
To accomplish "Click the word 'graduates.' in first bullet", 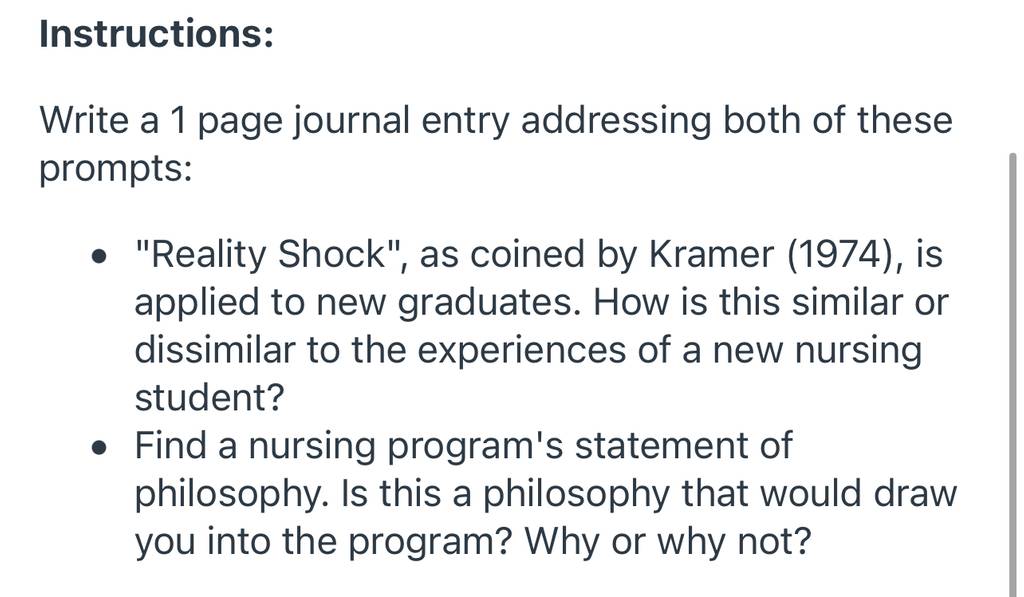I will click(x=489, y=303).
